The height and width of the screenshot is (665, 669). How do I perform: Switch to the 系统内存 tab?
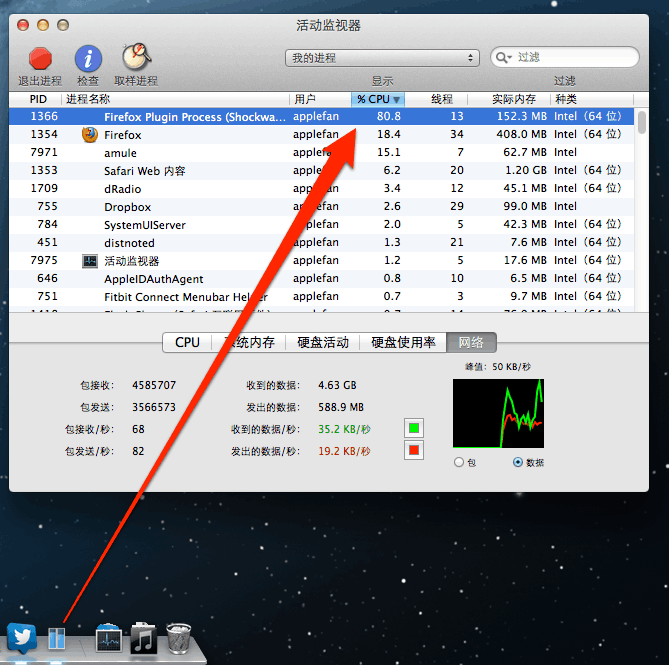[249, 342]
